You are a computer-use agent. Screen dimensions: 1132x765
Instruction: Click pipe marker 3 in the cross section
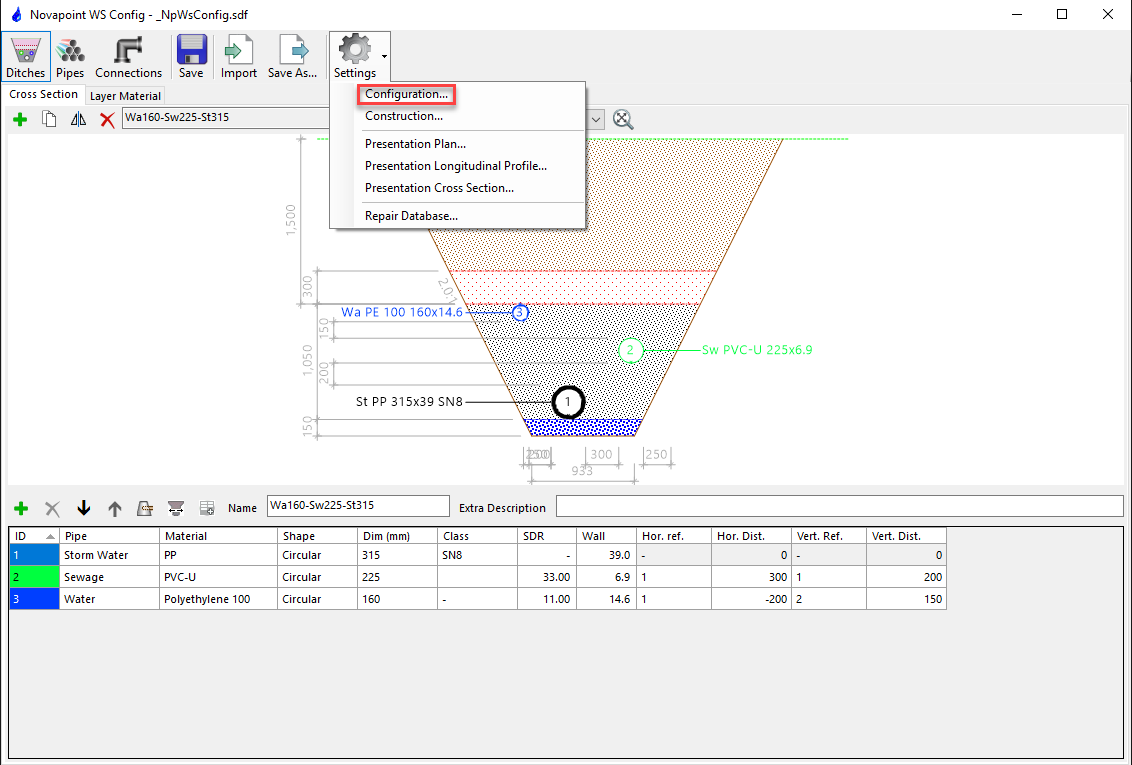click(520, 312)
